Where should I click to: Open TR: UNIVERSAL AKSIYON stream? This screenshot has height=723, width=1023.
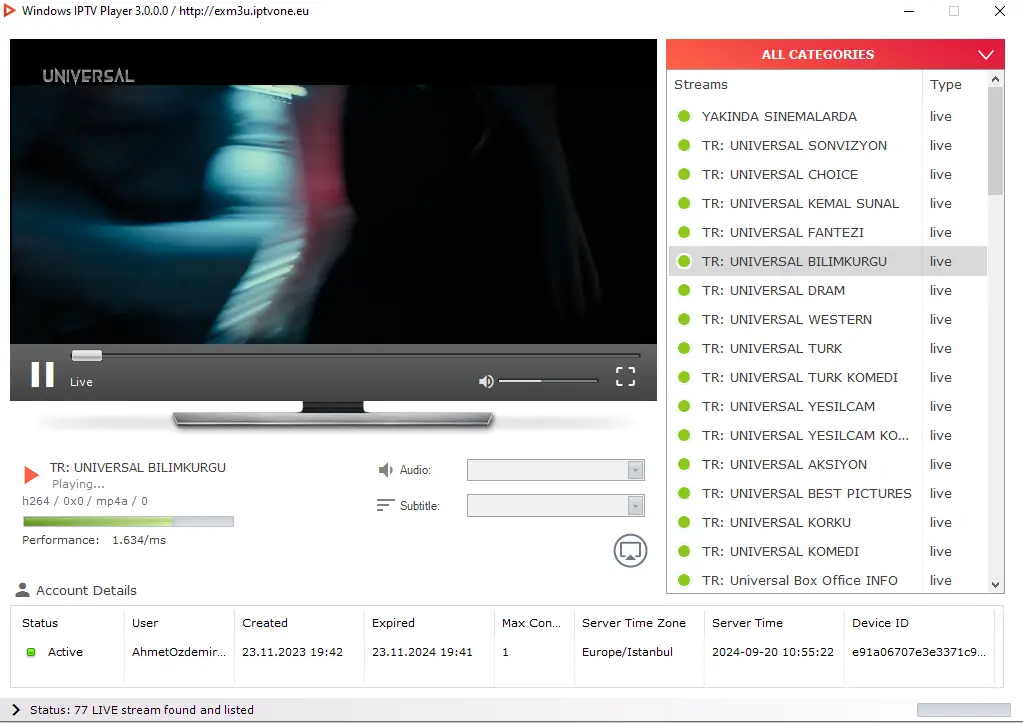(827, 464)
